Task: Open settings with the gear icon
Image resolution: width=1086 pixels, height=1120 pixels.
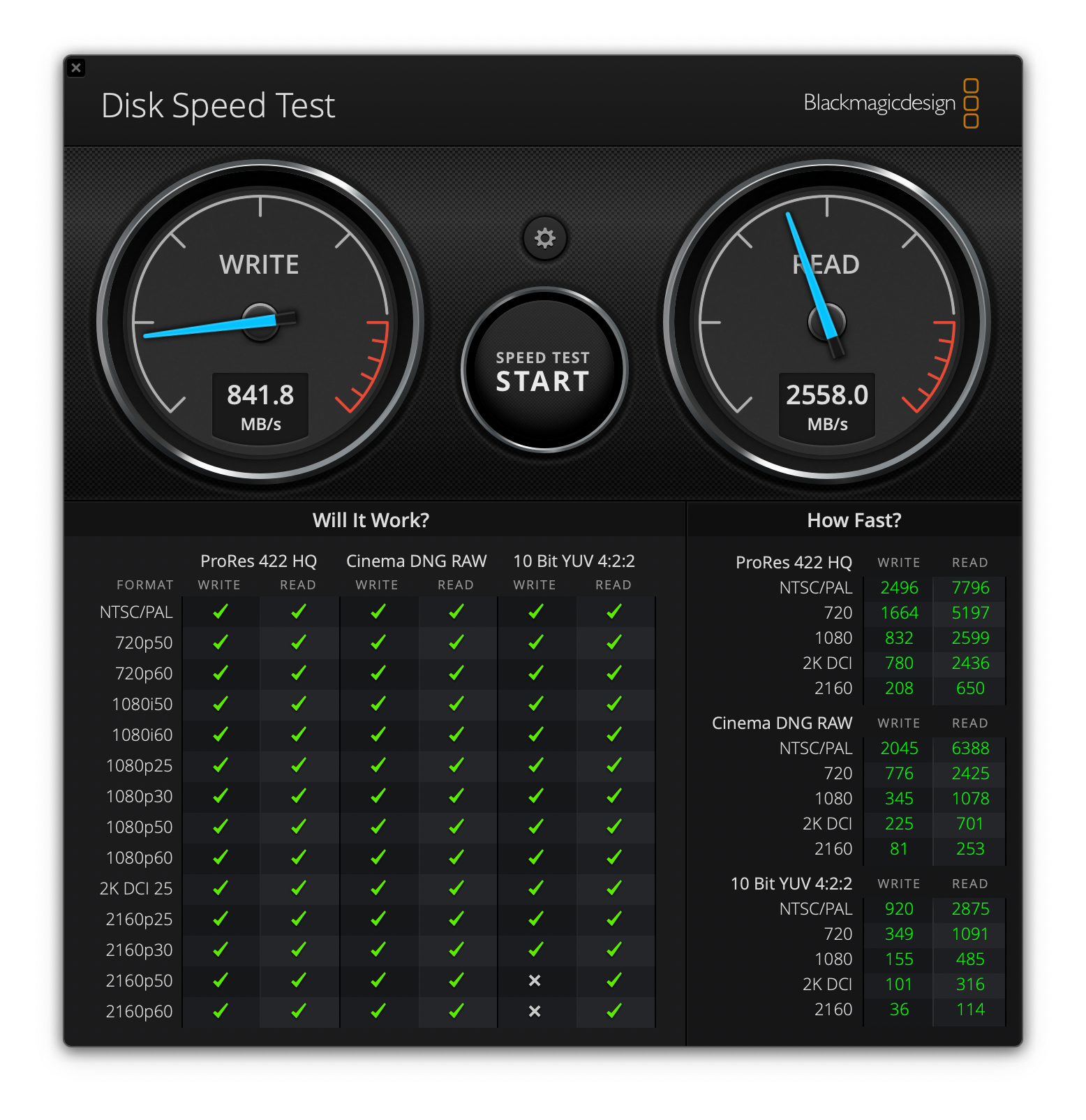Action: click(x=544, y=238)
